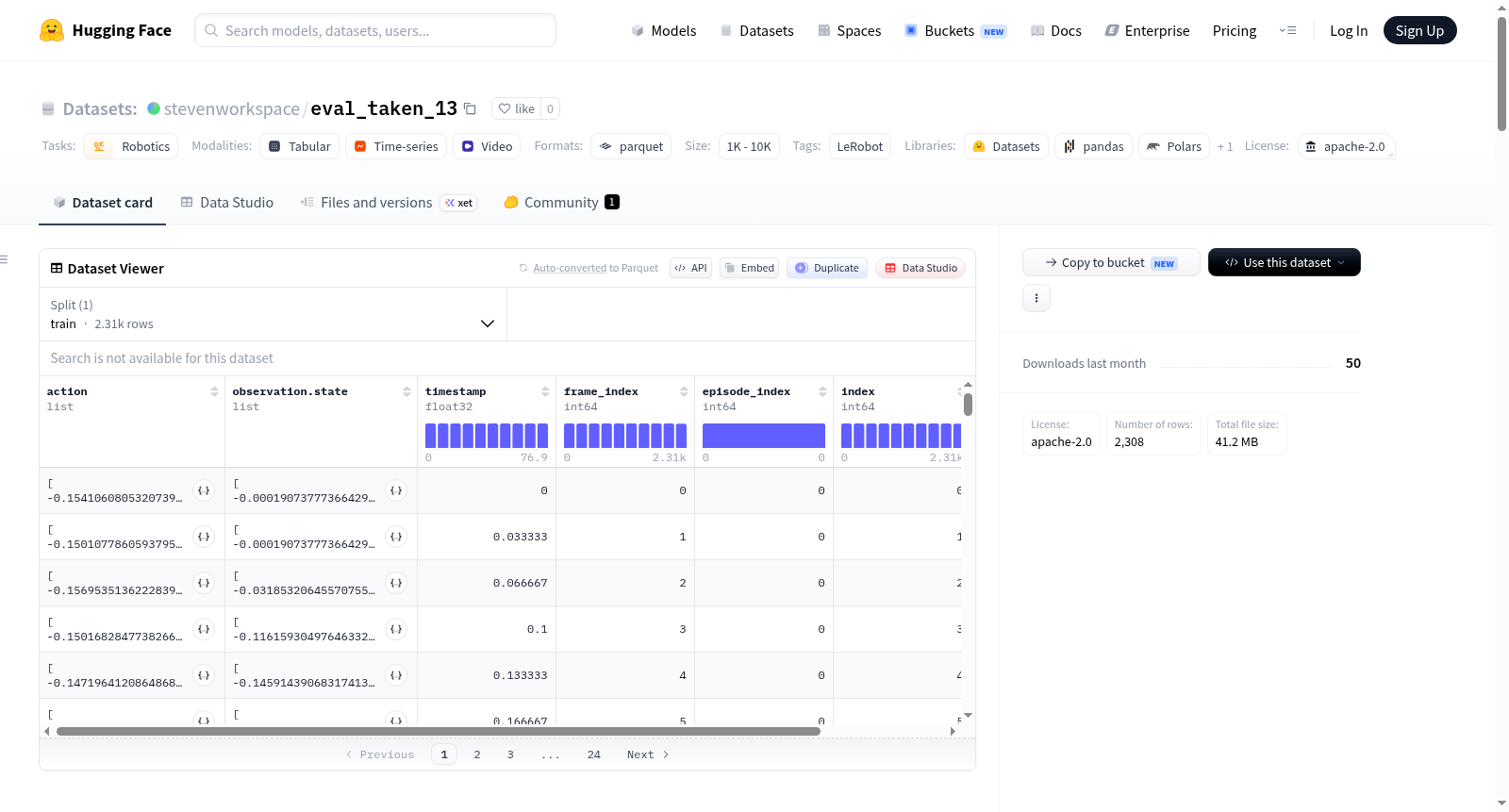Click the table vertical scrollbar thumb

(968, 405)
